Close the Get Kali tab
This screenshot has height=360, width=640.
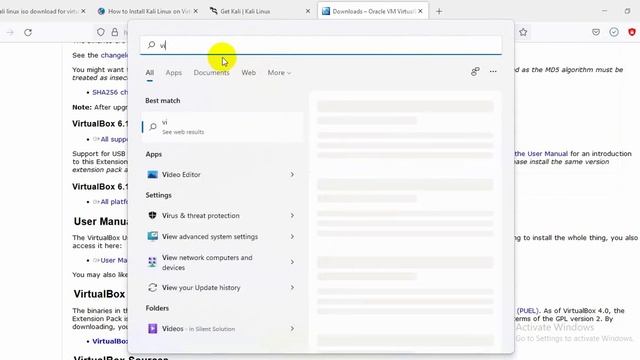pos(308,11)
